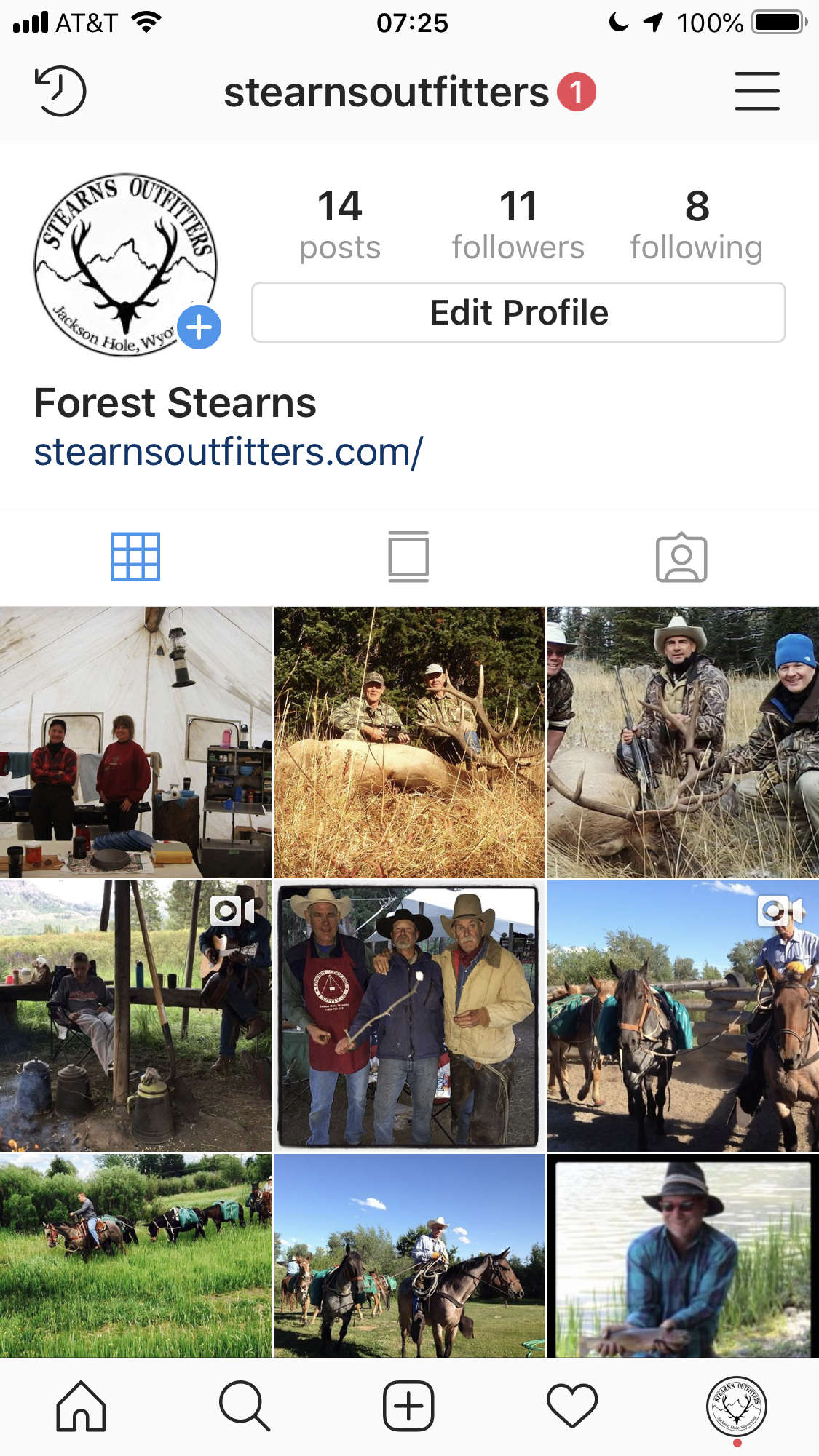Open the archive clock icon

point(60,91)
